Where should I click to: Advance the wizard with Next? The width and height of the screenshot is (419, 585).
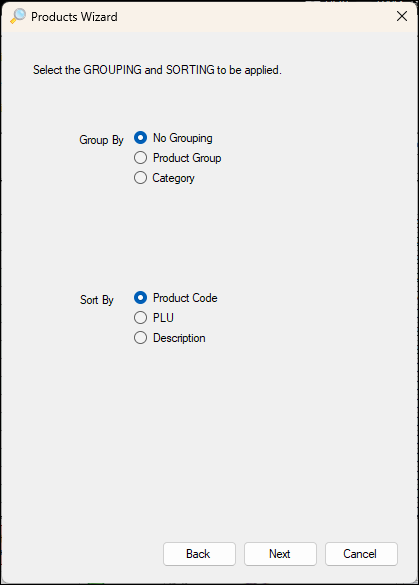point(280,554)
